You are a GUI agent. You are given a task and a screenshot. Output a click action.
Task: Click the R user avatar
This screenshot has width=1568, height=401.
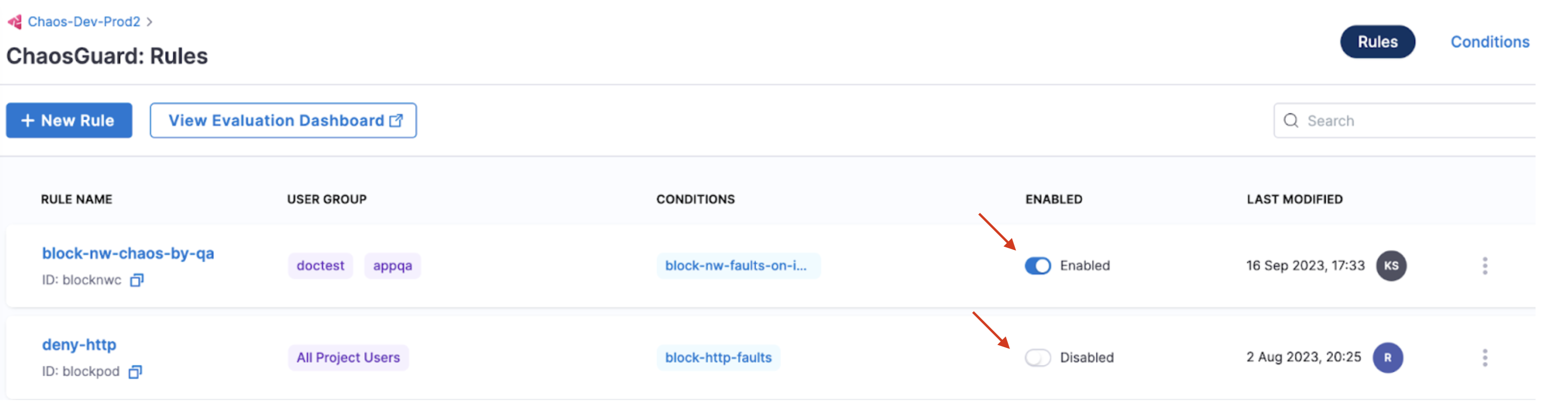click(x=1387, y=358)
